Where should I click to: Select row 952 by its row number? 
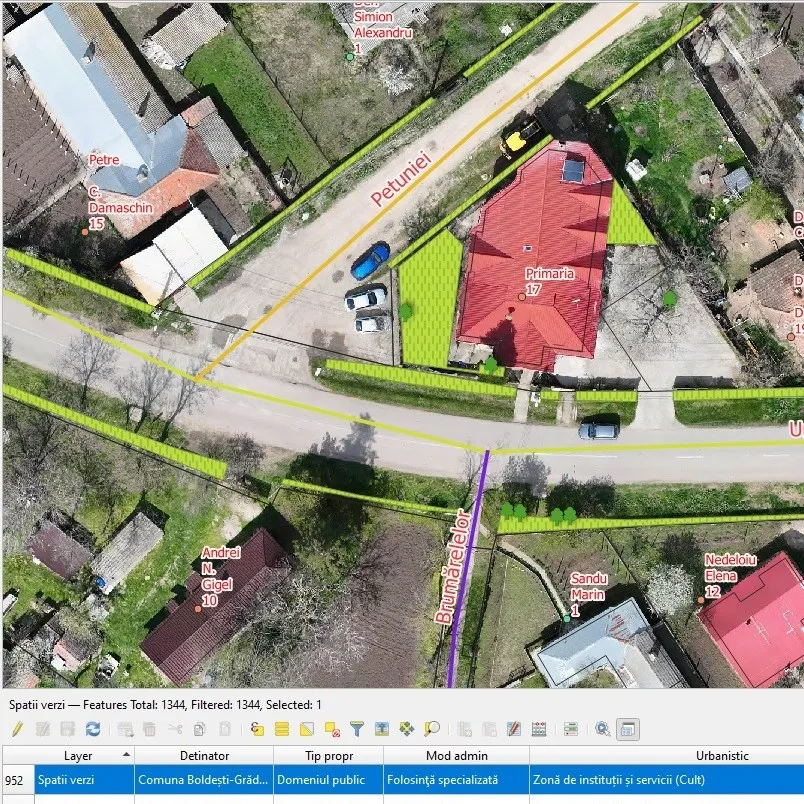14,779
